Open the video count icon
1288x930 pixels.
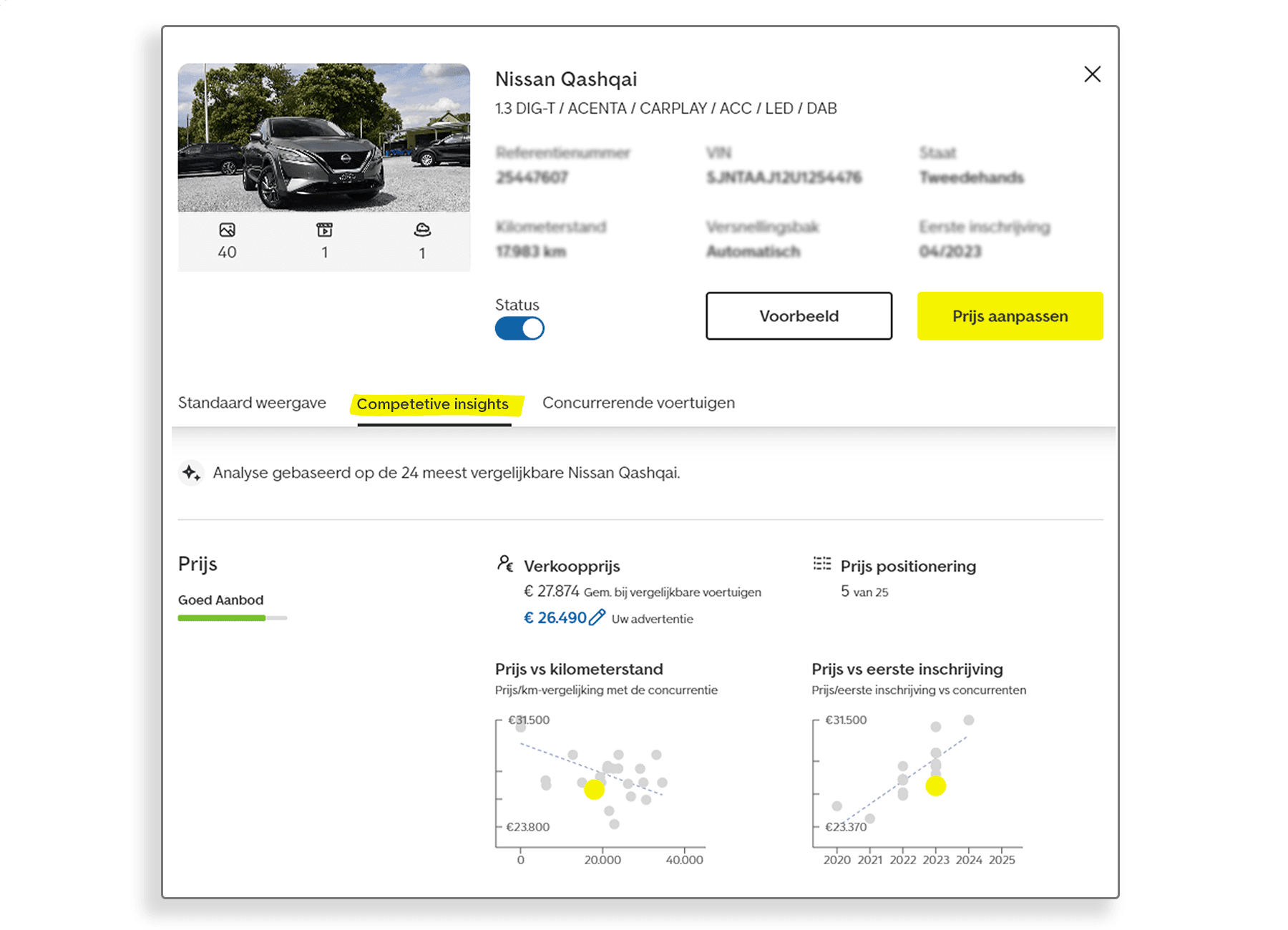coord(325,230)
